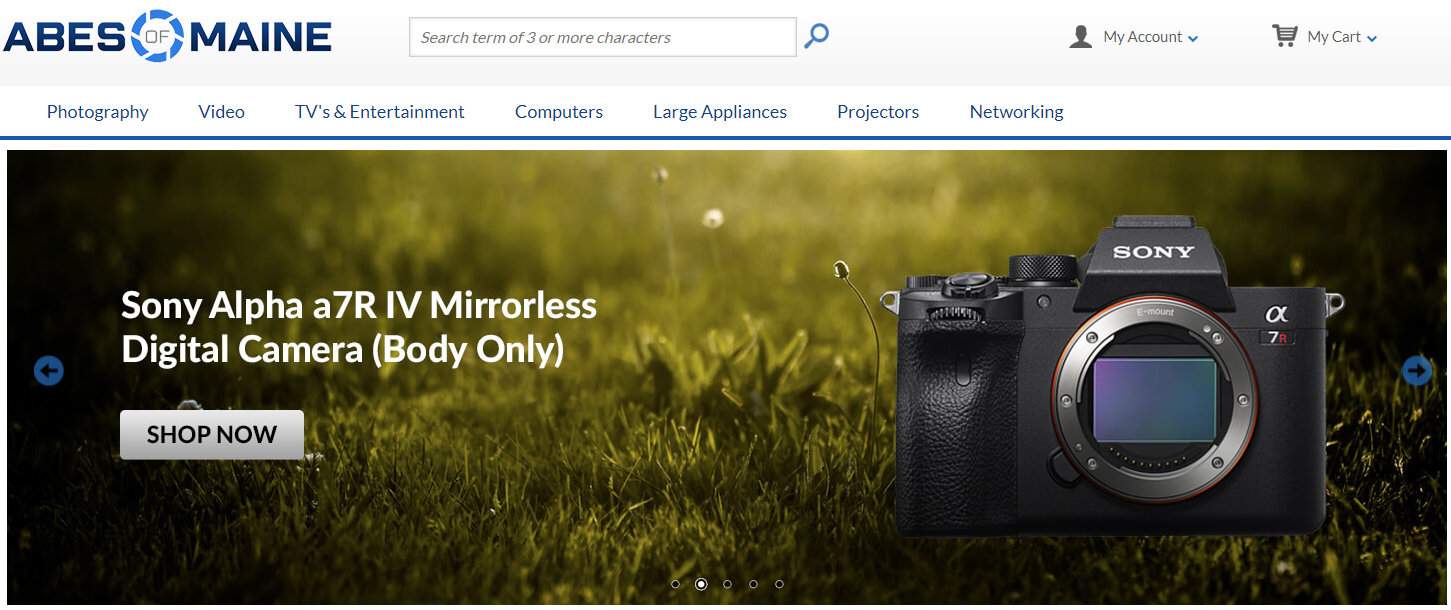
Task: Open the Networking category
Action: [x=1016, y=112]
